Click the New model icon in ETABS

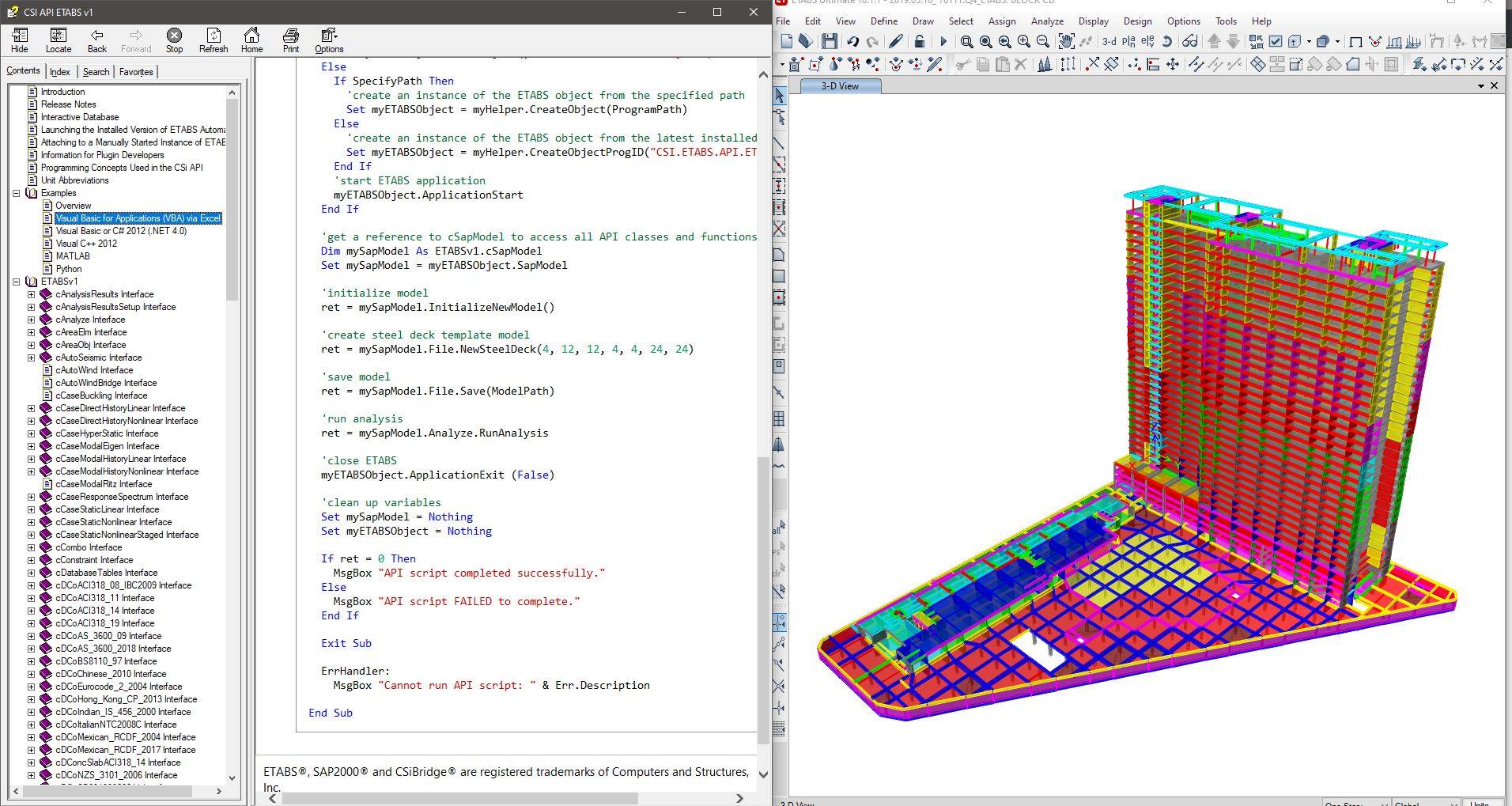(x=786, y=41)
